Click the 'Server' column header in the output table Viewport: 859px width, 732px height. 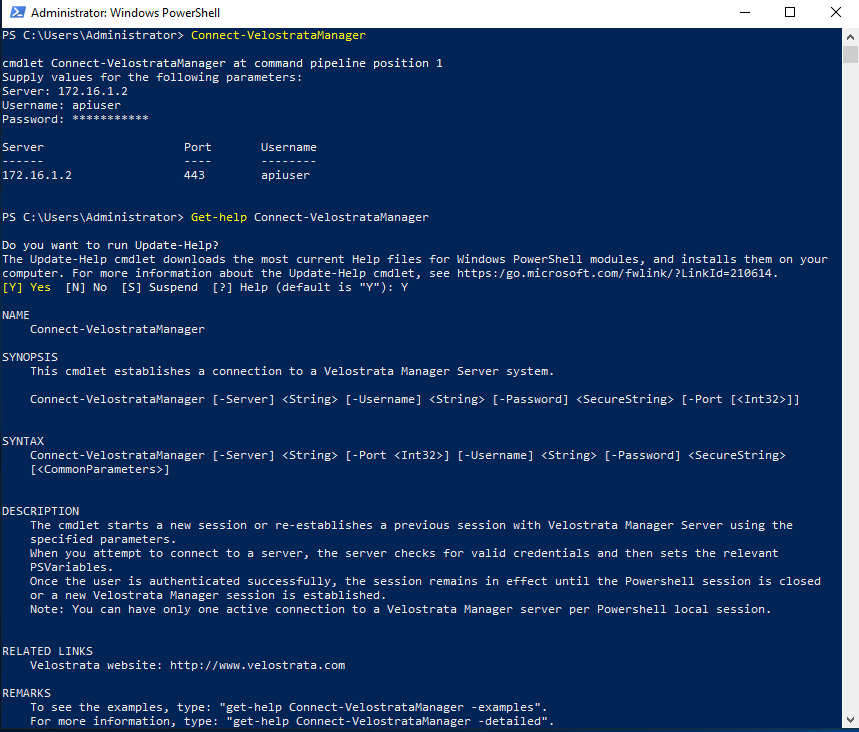click(x=23, y=147)
